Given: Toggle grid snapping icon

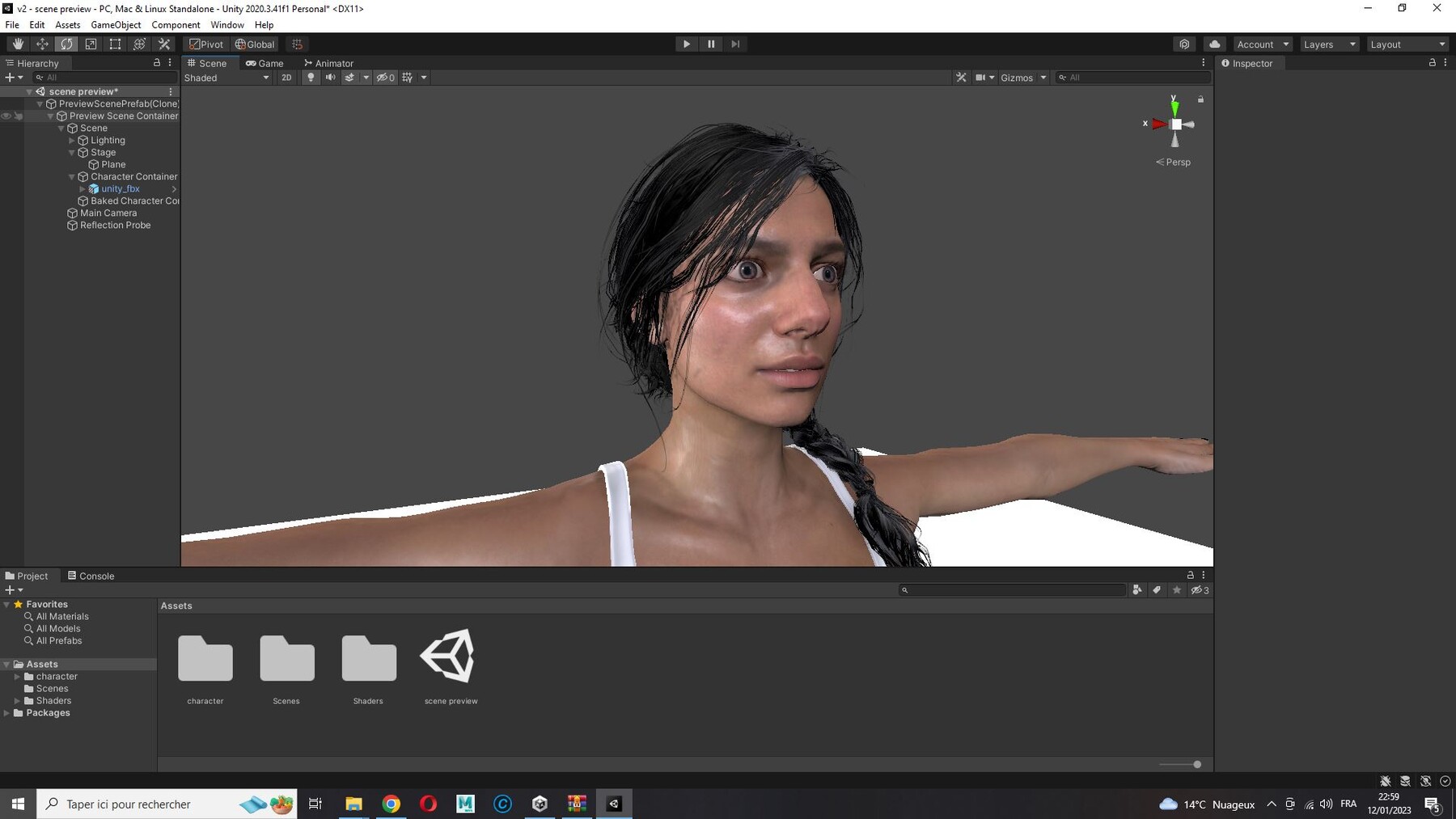Looking at the screenshot, I should [298, 44].
